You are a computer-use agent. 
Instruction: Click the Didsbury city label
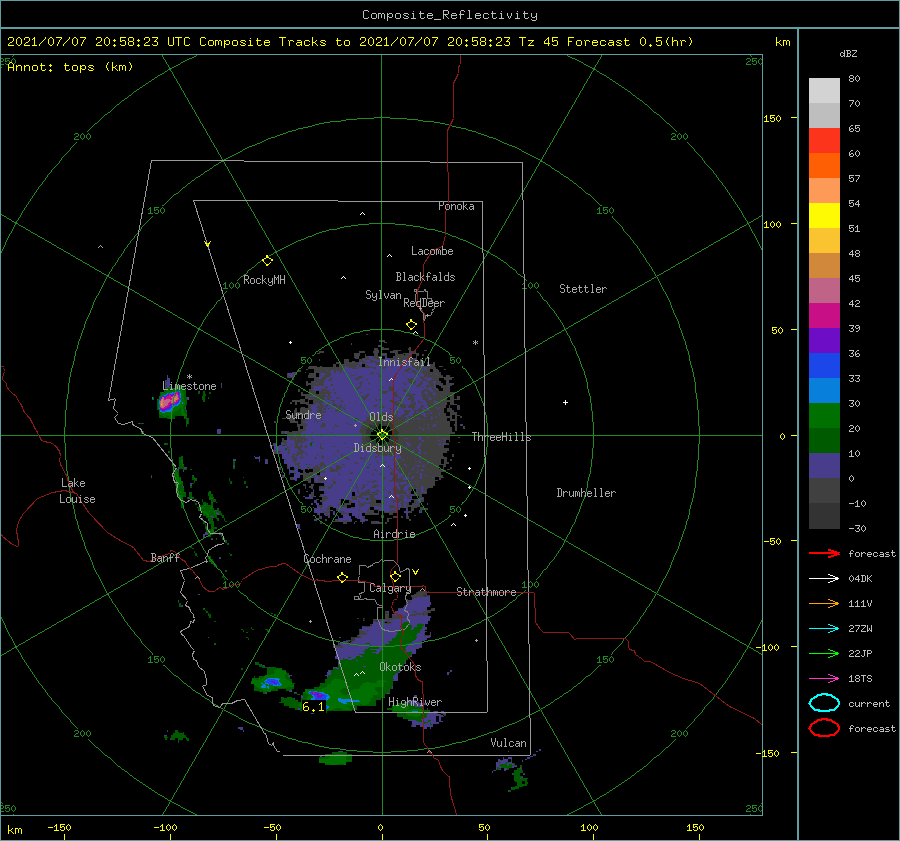378,448
